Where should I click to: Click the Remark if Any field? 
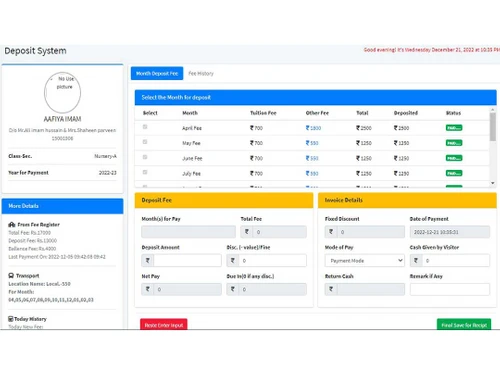(x=450, y=289)
